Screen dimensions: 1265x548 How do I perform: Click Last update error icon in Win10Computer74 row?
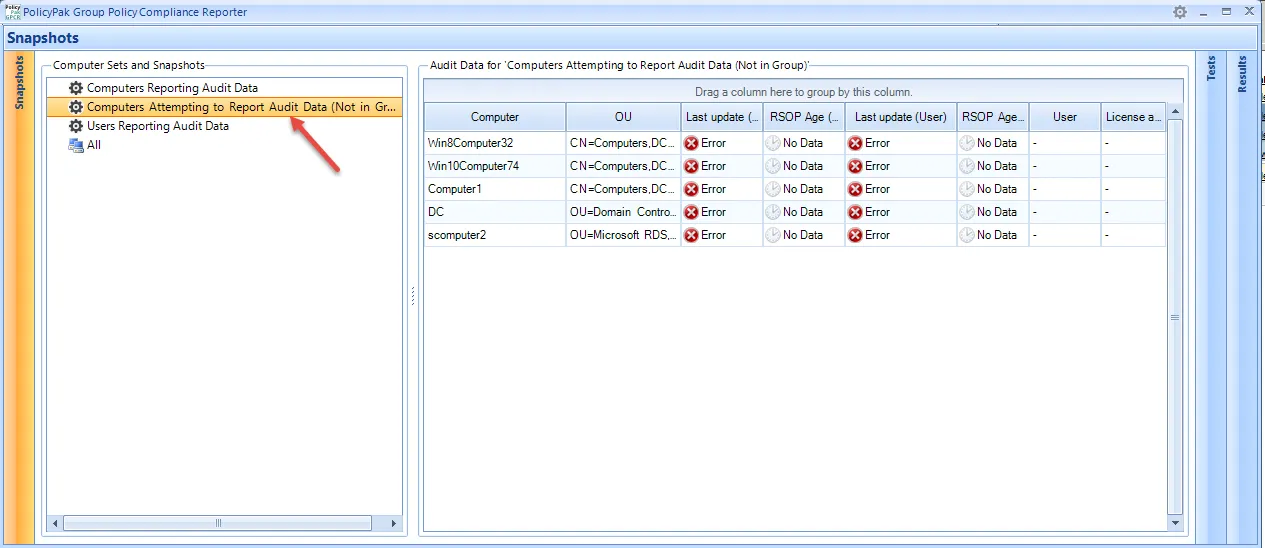[691, 166]
